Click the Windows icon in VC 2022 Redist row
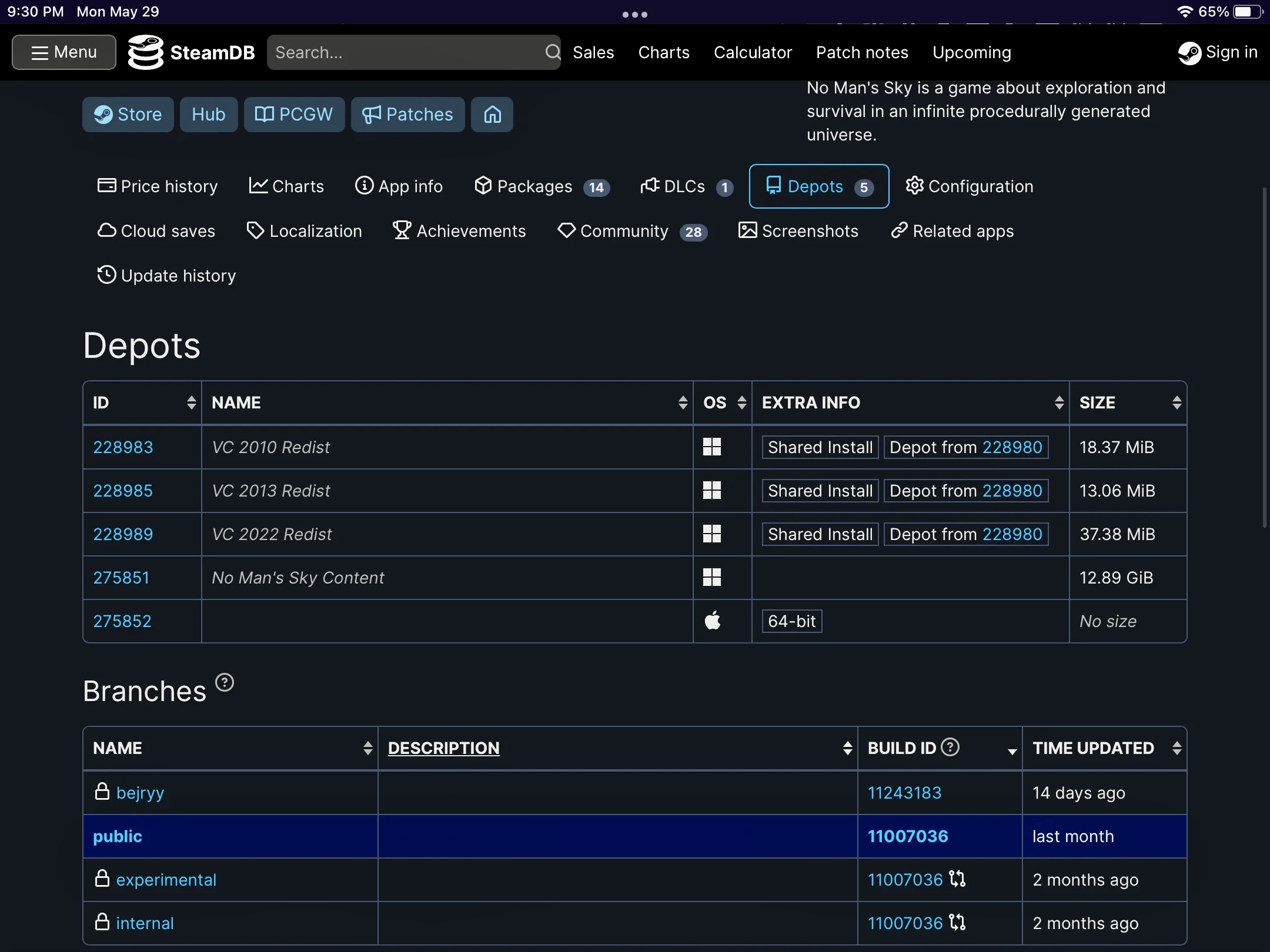This screenshot has width=1270, height=952. point(712,534)
